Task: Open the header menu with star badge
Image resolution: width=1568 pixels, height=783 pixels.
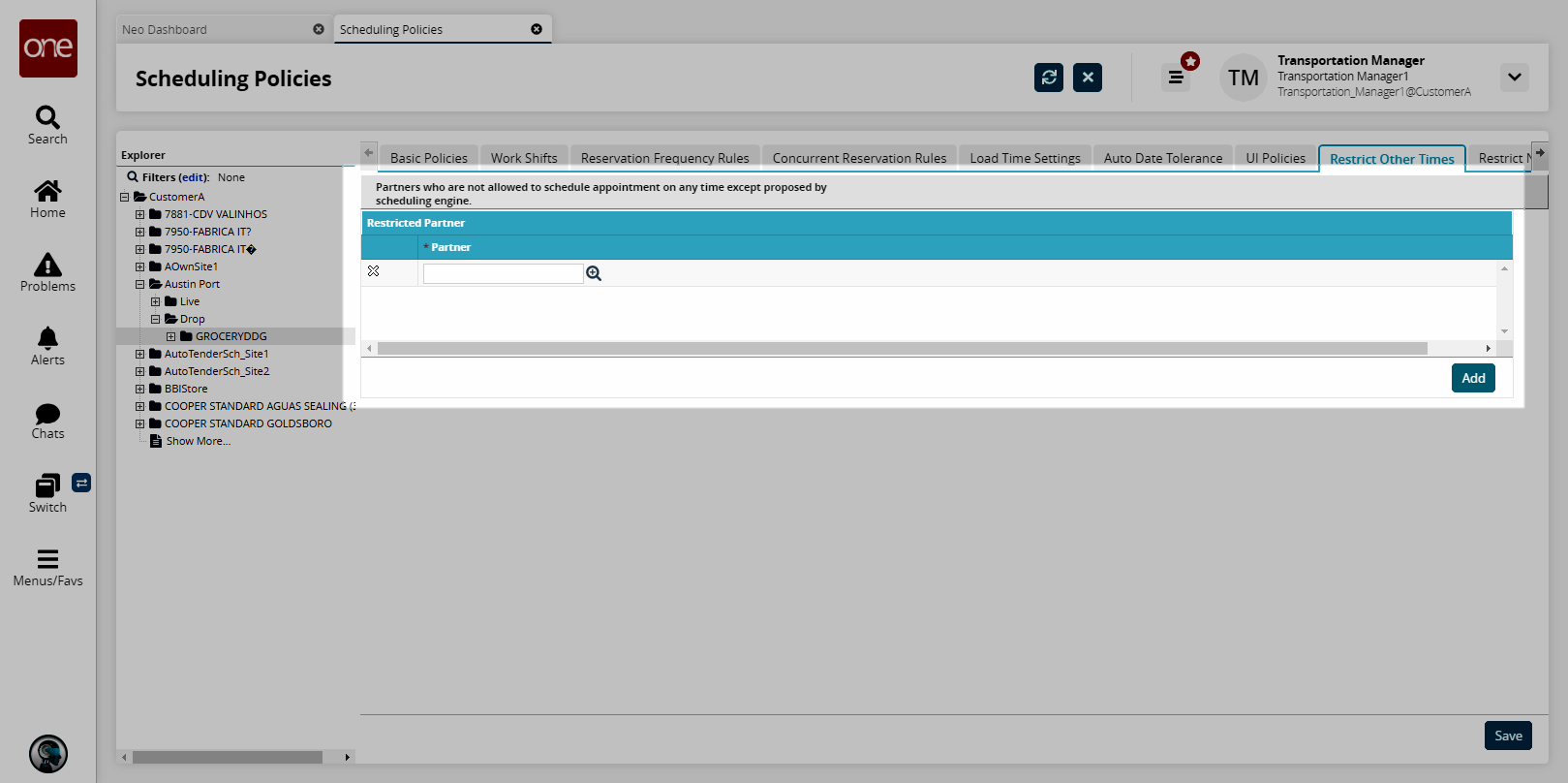Action: coord(1176,78)
